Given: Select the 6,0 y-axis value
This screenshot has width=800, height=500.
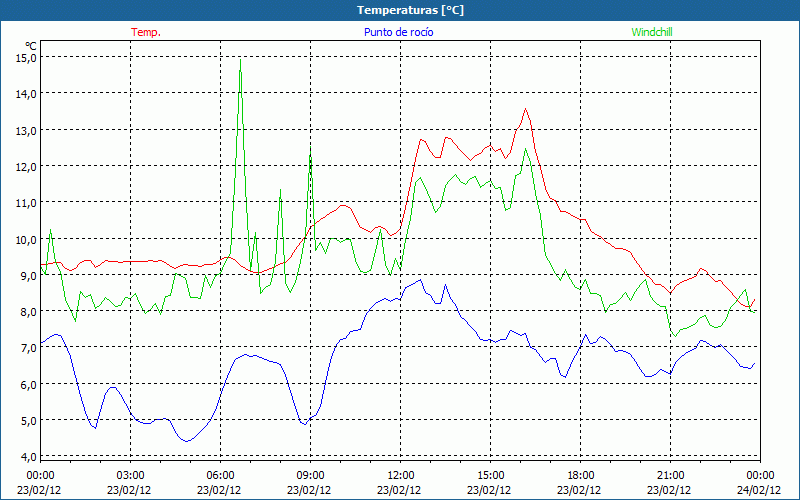Looking at the screenshot, I should pos(29,385).
